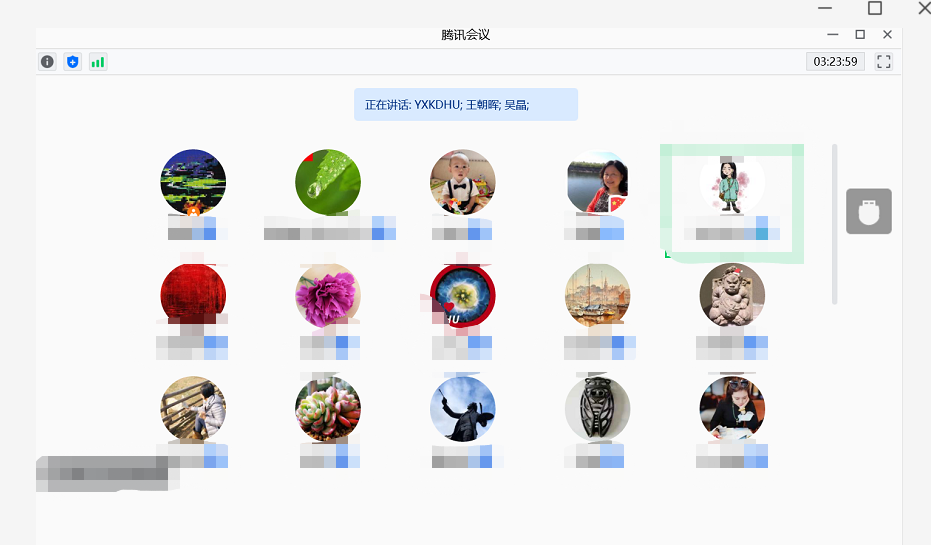This screenshot has height=545, width=931.
Task: Select the harbor sailboats painting avatar
Action: 597,296
